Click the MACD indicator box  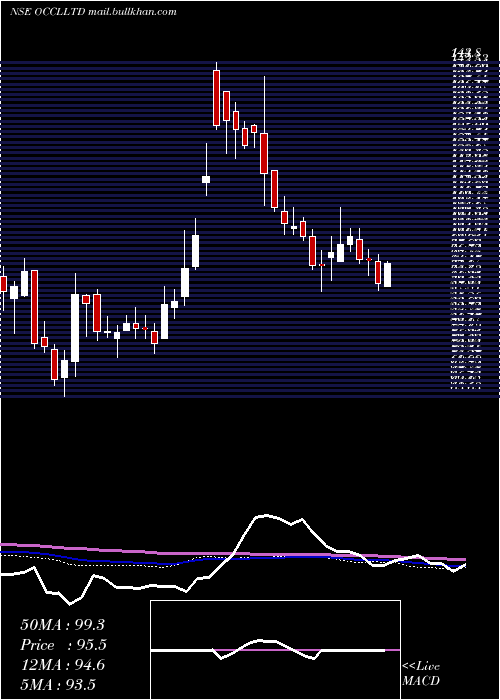pos(275,650)
